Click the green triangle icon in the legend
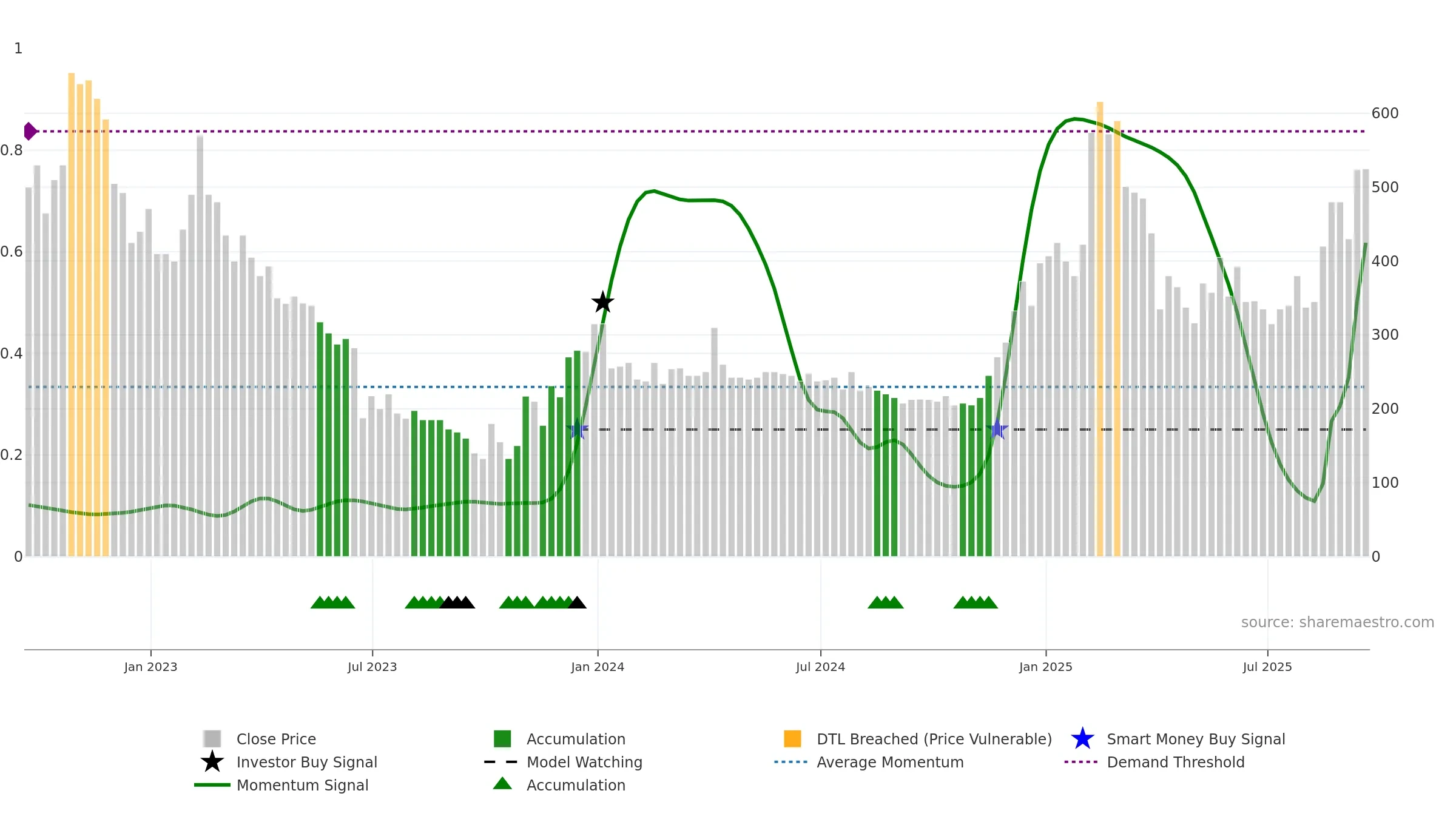The image size is (1456, 819). [502, 784]
